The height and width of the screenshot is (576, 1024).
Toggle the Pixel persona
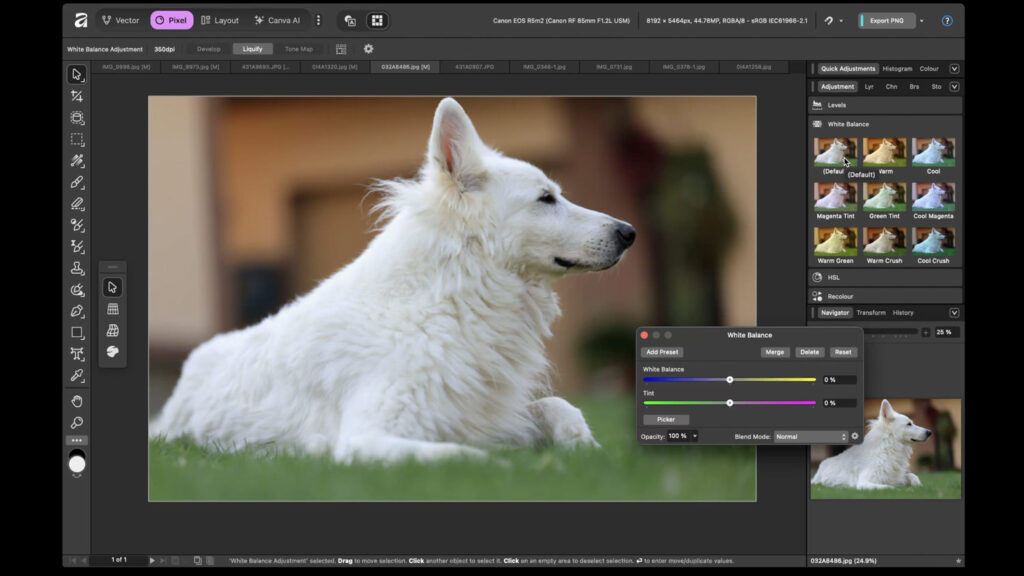point(172,19)
